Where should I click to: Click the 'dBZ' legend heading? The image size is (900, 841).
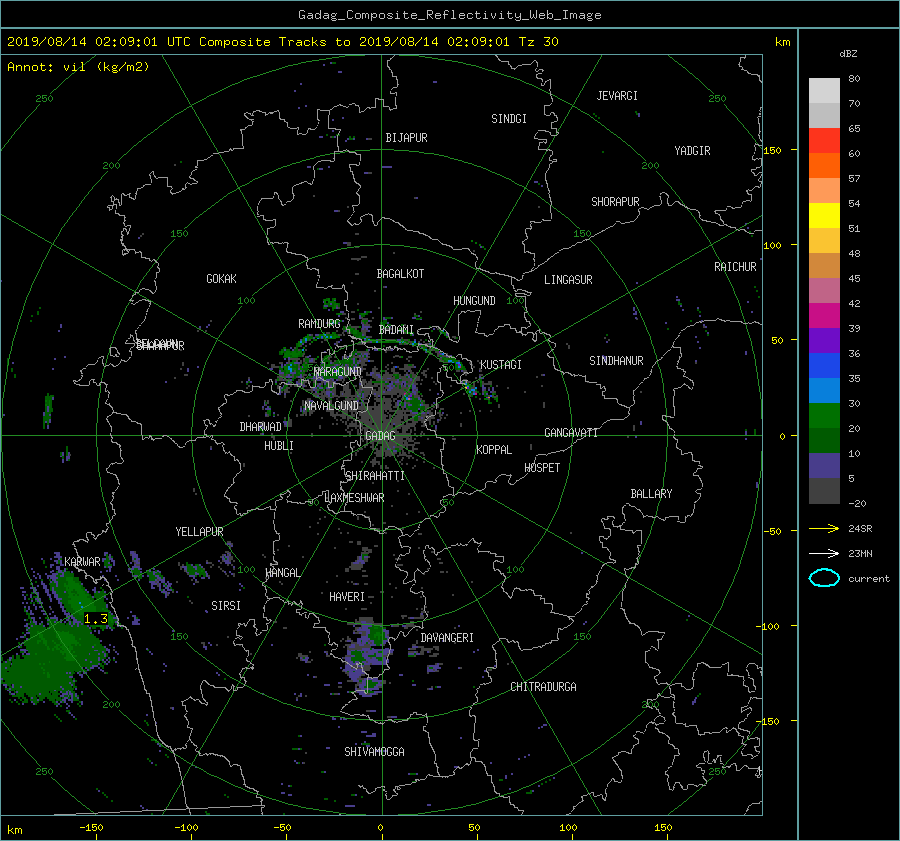point(848,54)
